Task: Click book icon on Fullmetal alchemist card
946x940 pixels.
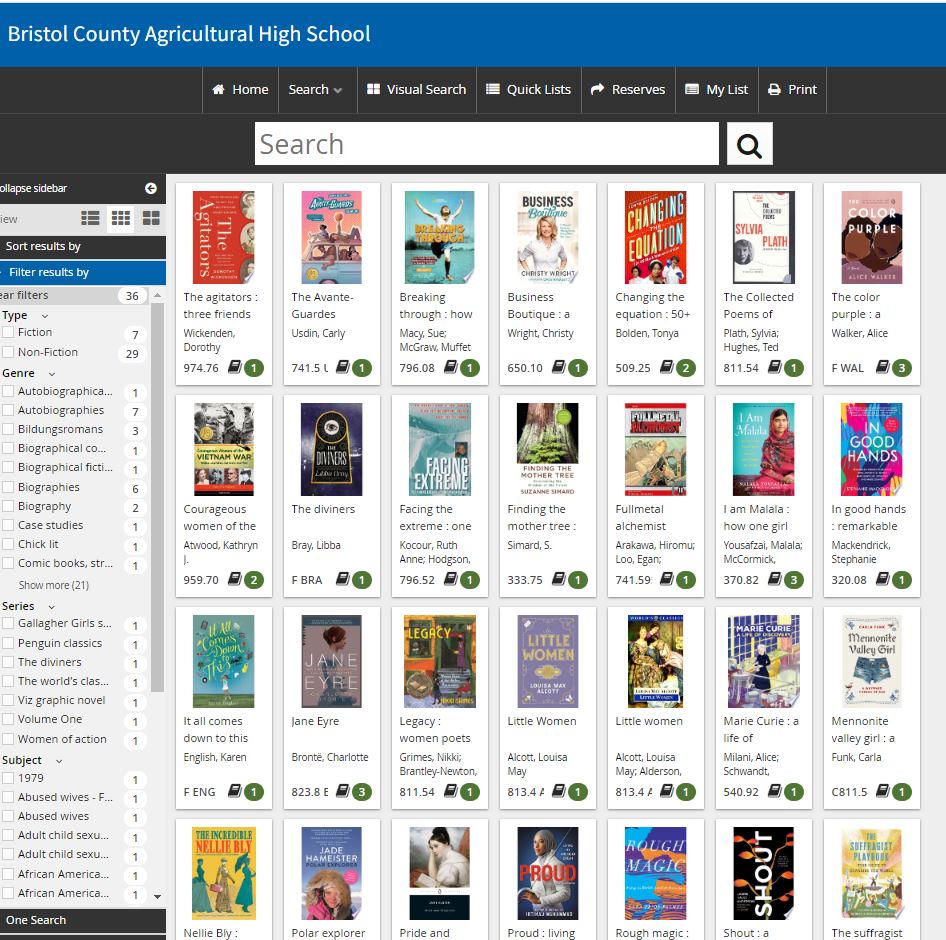Action: tap(667, 579)
